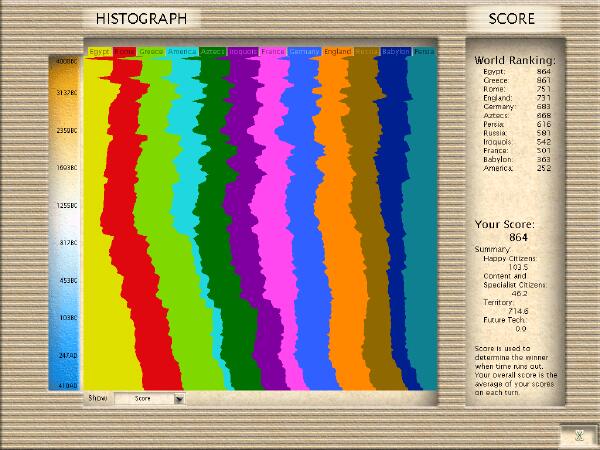Click the America label above the graph
This screenshot has width=600, height=450.
(x=182, y=51)
